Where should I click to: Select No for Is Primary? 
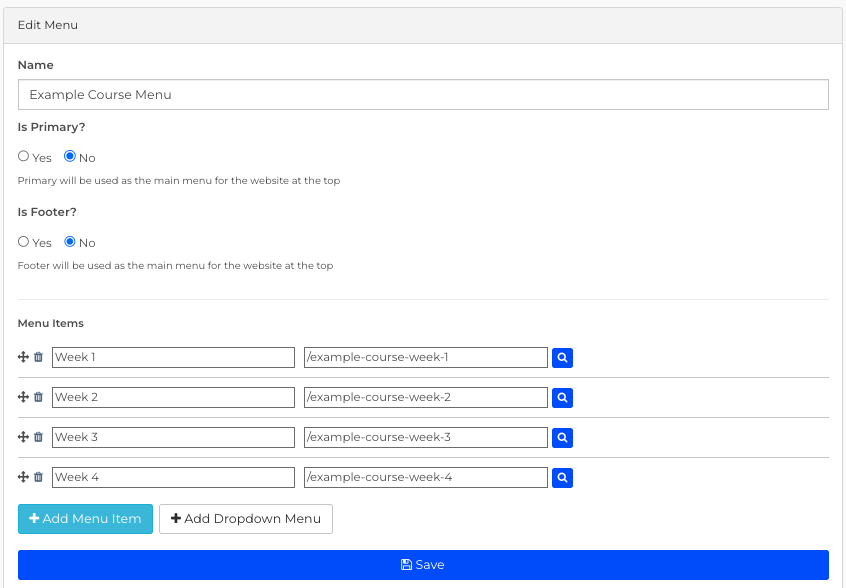(x=70, y=156)
